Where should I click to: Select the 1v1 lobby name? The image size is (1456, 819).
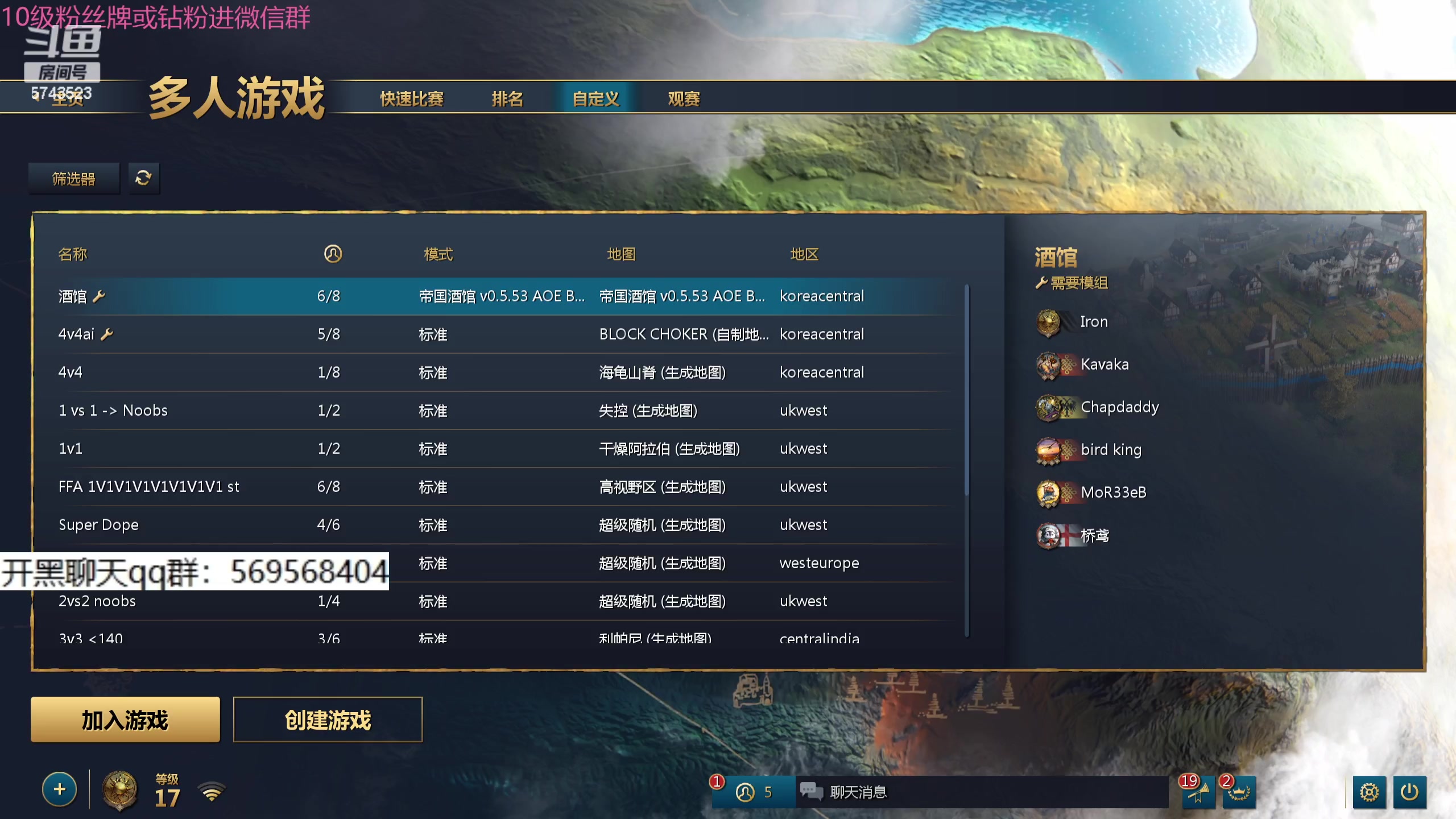[x=71, y=448]
